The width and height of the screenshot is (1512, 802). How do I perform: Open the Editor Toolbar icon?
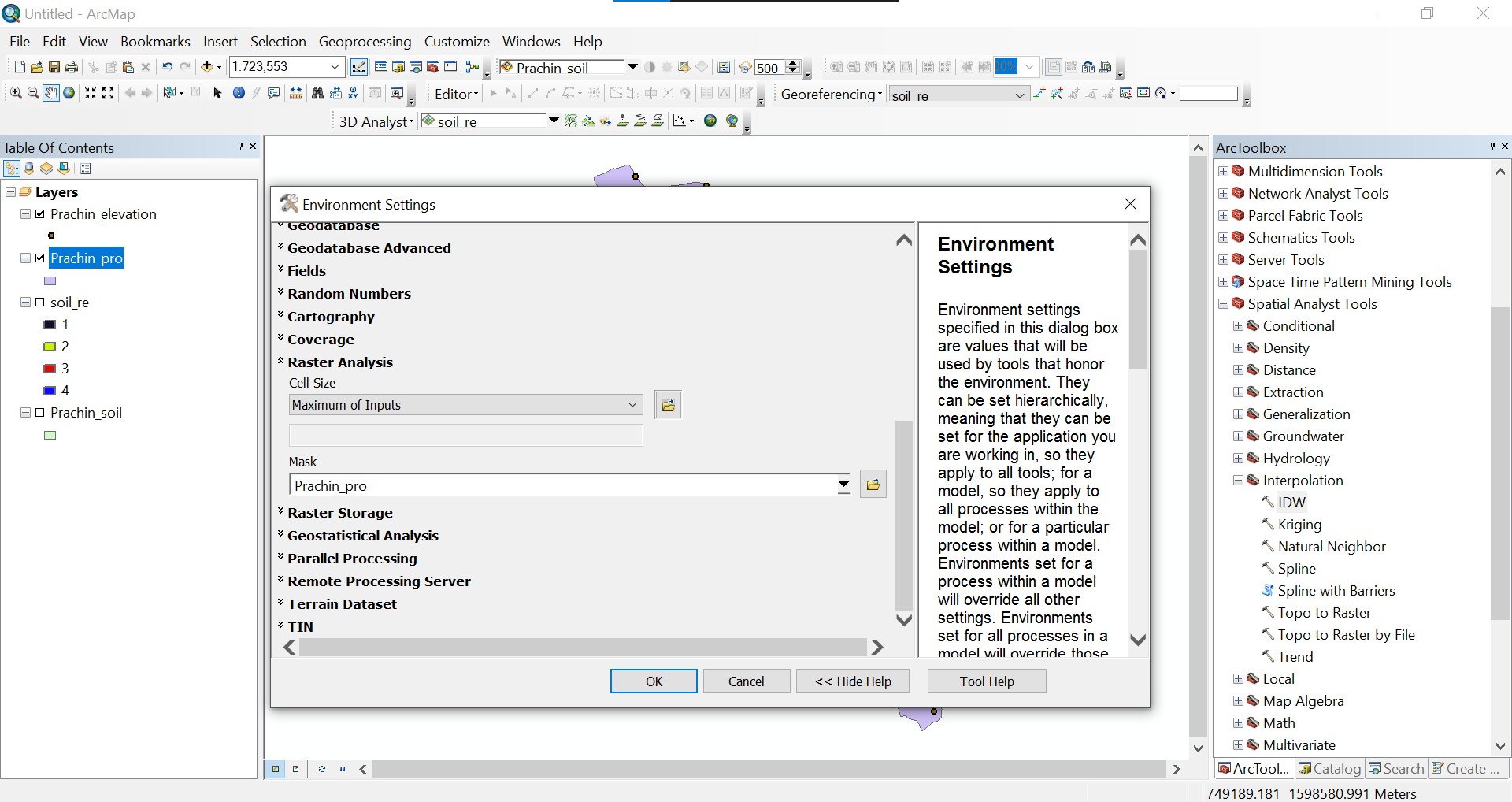358,67
